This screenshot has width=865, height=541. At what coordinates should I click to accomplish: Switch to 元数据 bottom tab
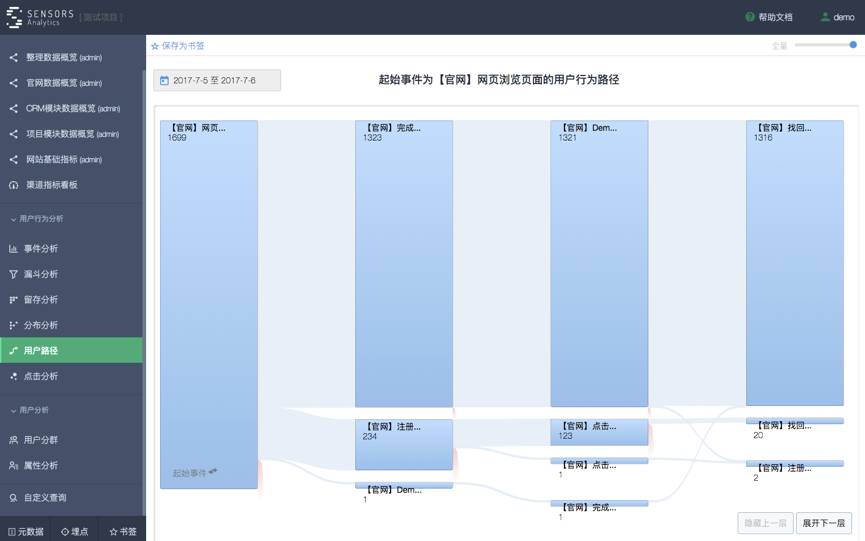(x=25, y=532)
